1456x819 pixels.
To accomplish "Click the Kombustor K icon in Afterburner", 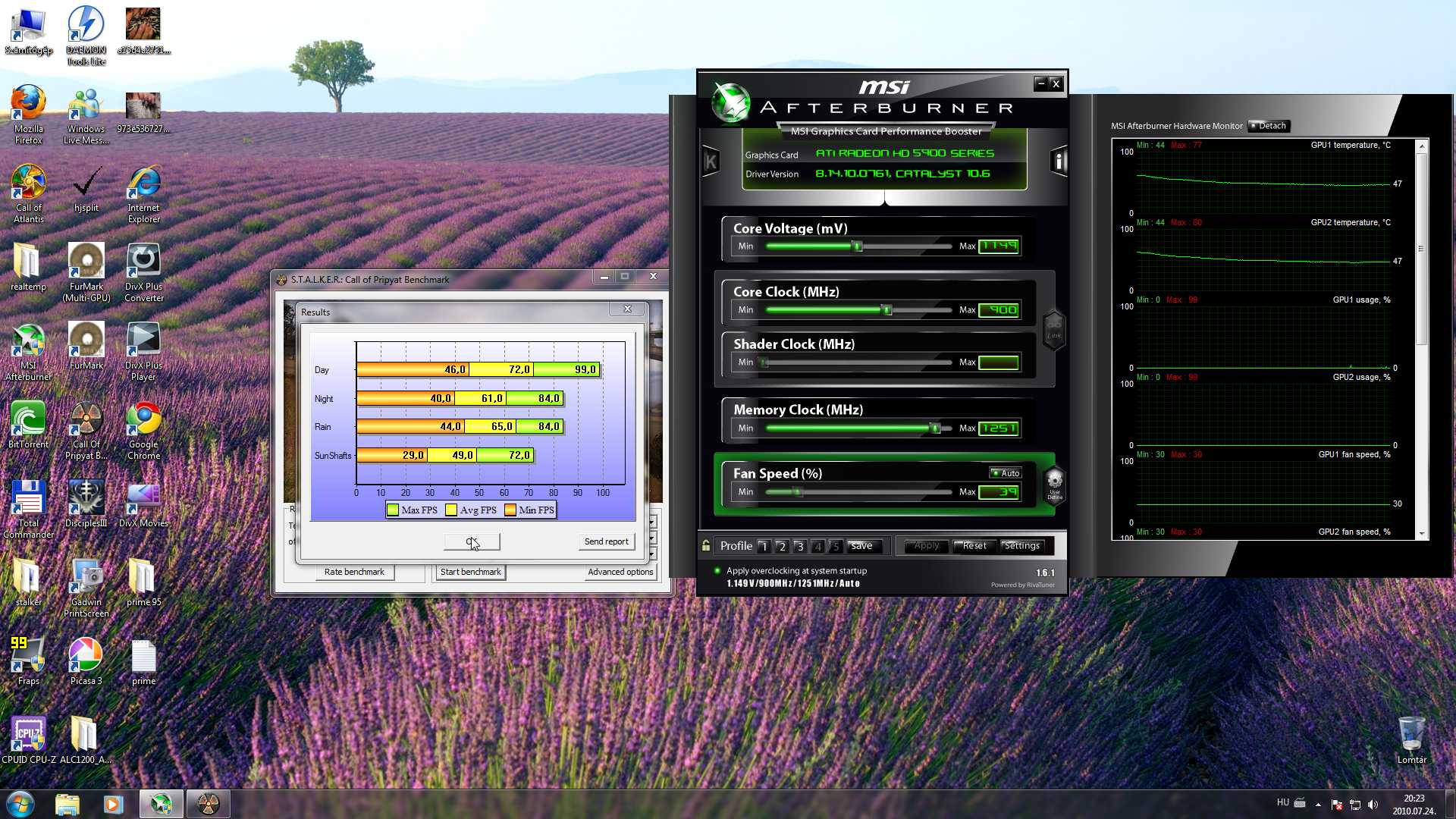I will coord(711,161).
